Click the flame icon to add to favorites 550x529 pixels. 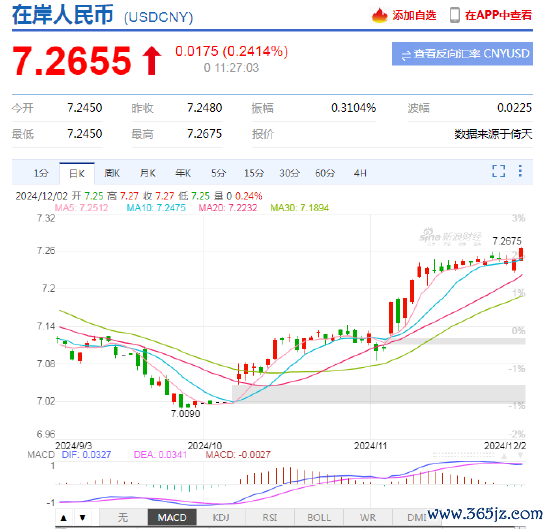click(379, 15)
